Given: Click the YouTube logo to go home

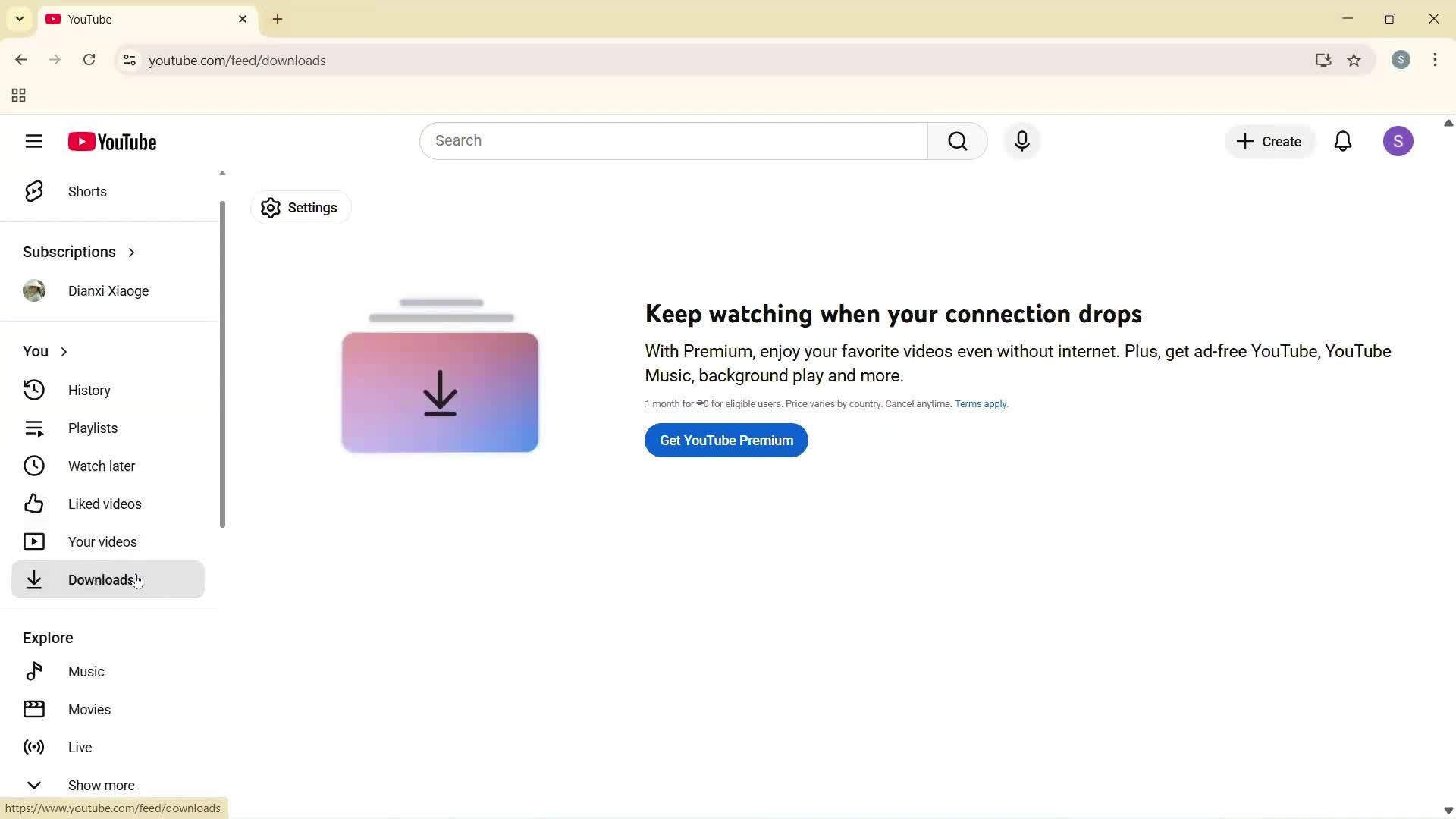Looking at the screenshot, I should pyautogui.click(x=112, y=142).
